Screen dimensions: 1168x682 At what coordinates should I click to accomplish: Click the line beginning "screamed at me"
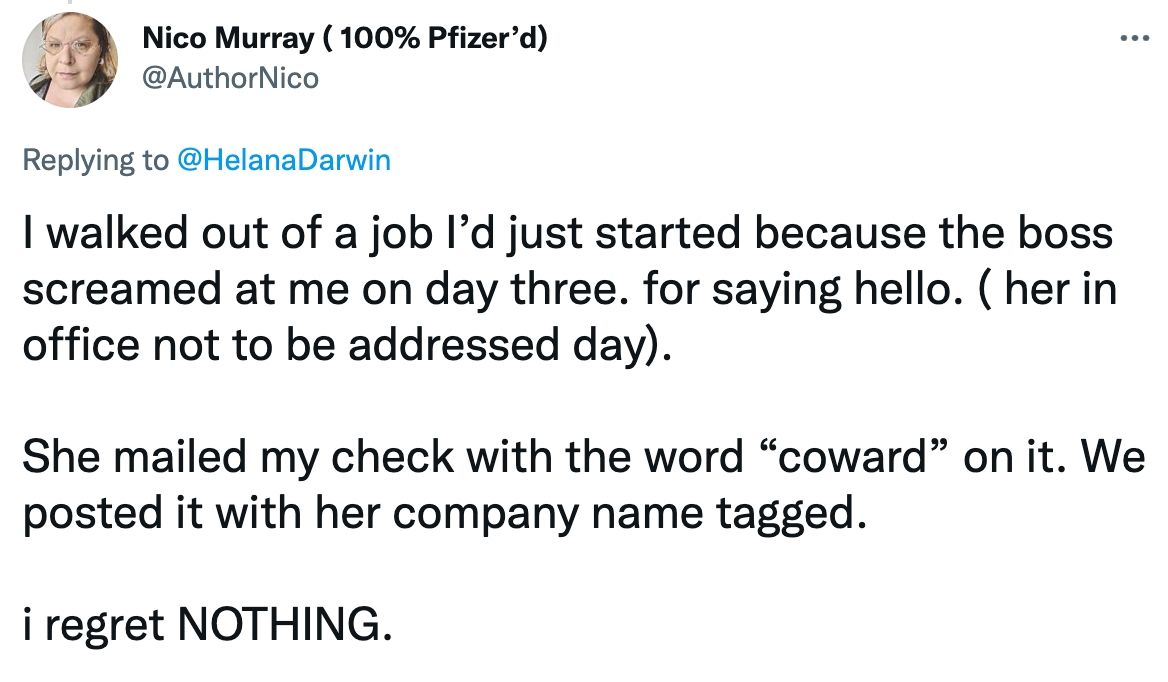tap(568, 290)
